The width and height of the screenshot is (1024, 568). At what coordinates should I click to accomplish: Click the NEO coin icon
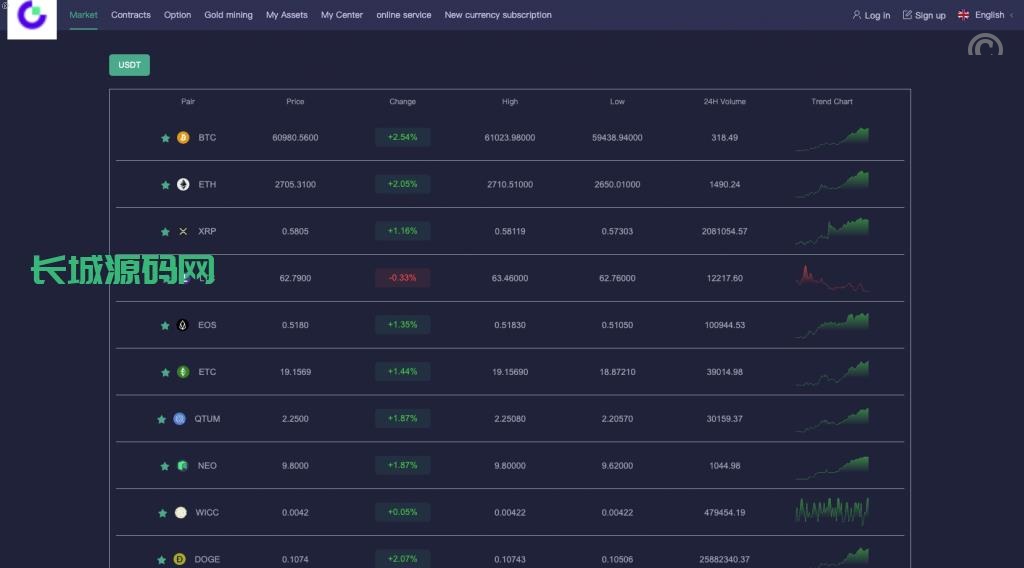[x=182, y=466]
